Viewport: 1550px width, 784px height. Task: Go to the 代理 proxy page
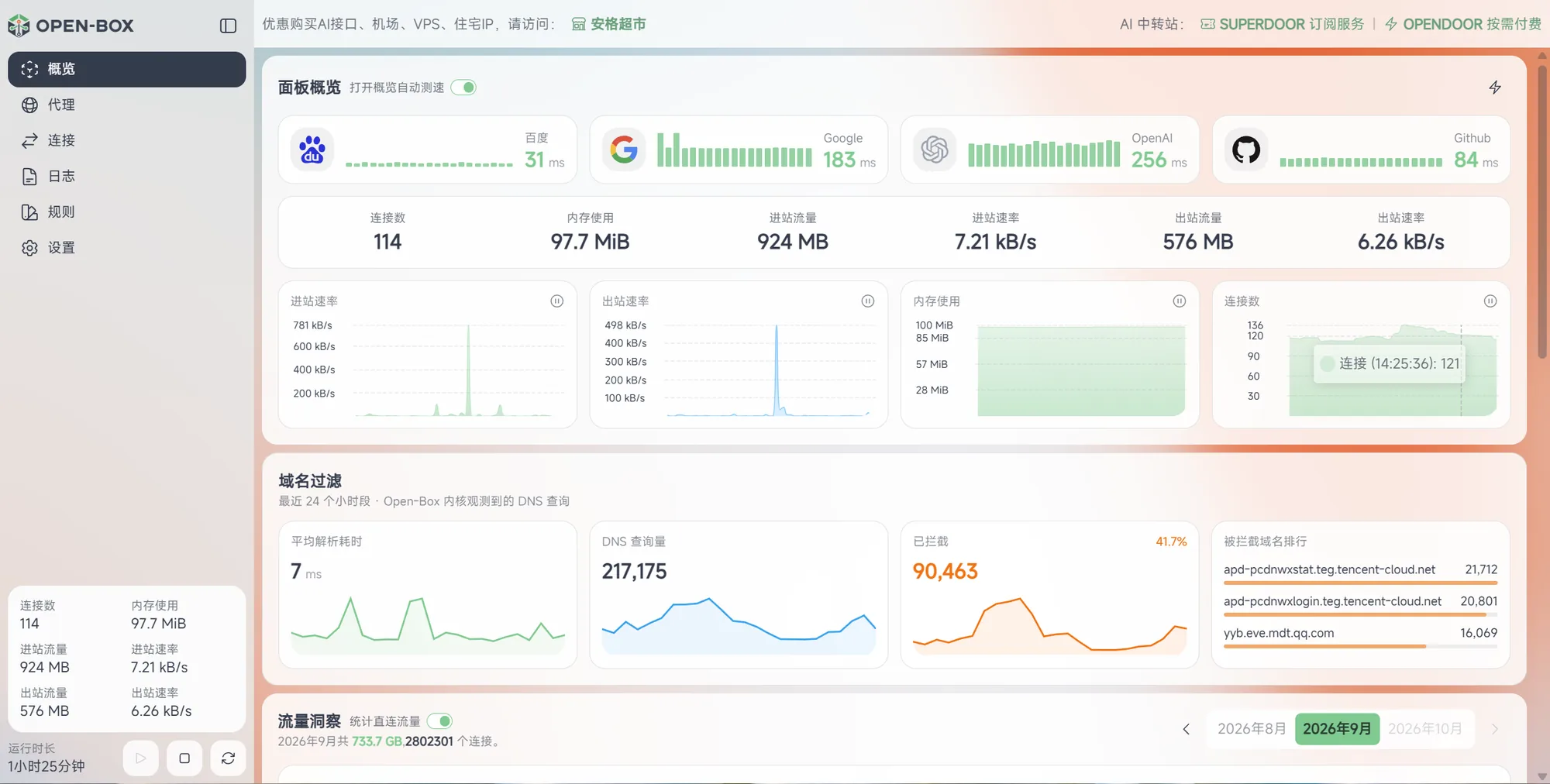pos(127,105)
